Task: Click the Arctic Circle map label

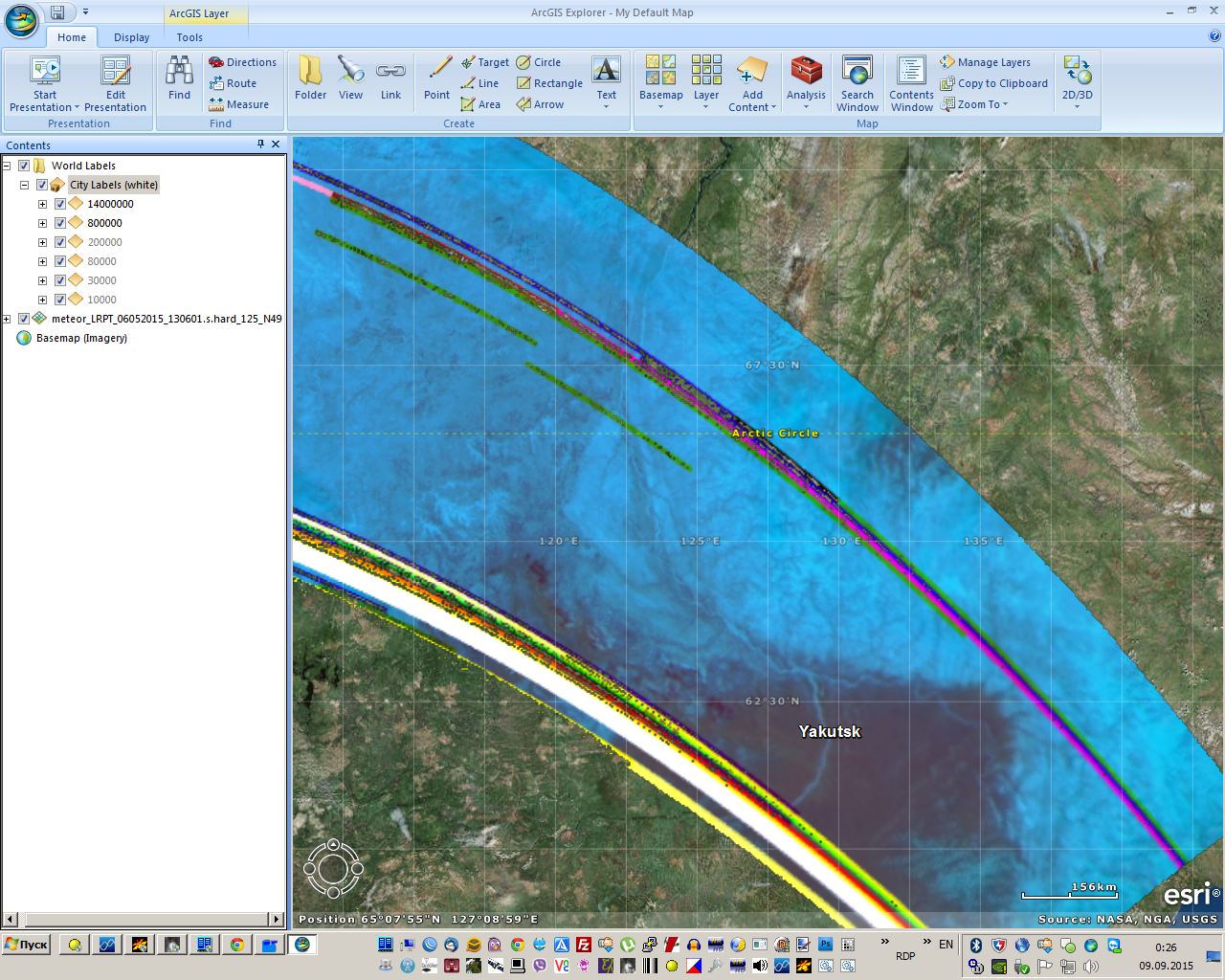Action: (x=775, y=433)
